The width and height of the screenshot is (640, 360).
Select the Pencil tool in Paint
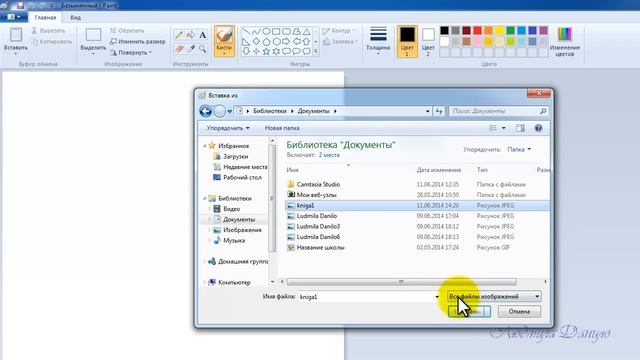[179, 35]
